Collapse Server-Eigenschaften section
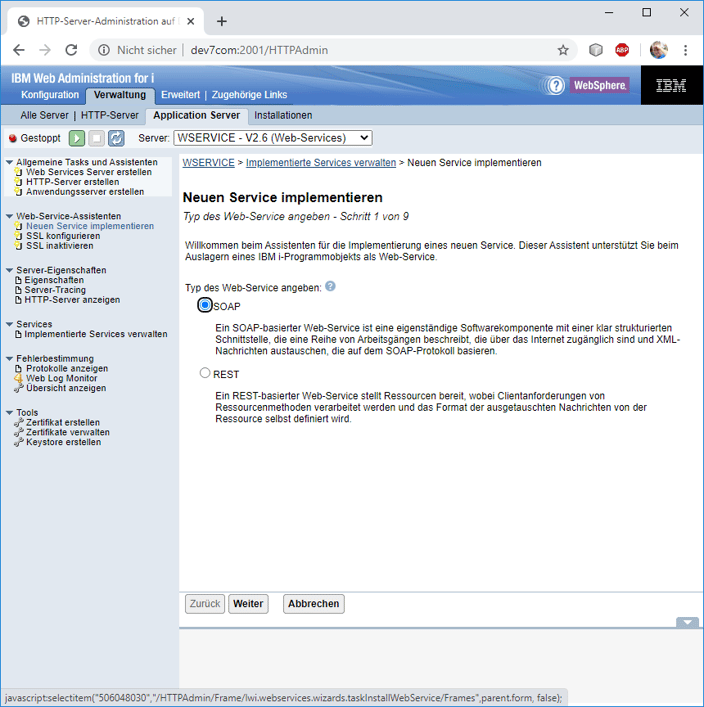 click(9, 270)
